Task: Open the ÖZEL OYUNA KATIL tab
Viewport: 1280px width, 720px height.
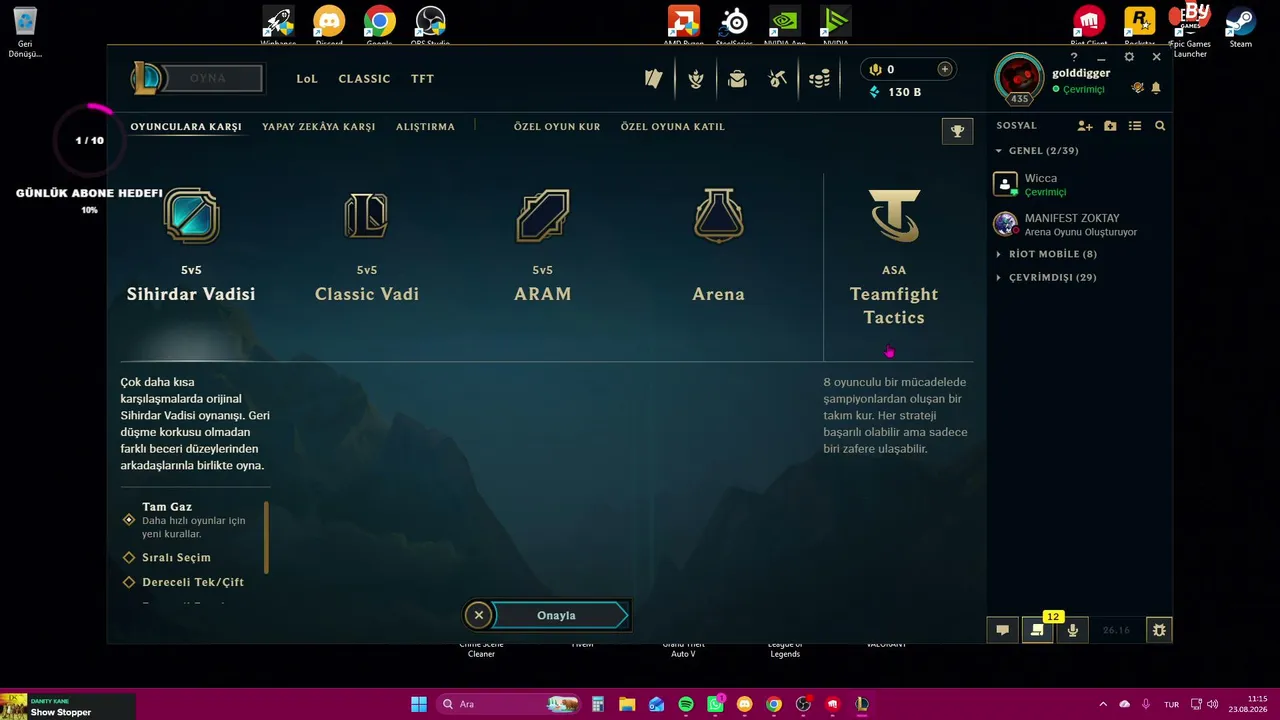Action: (x=673, y=127)
